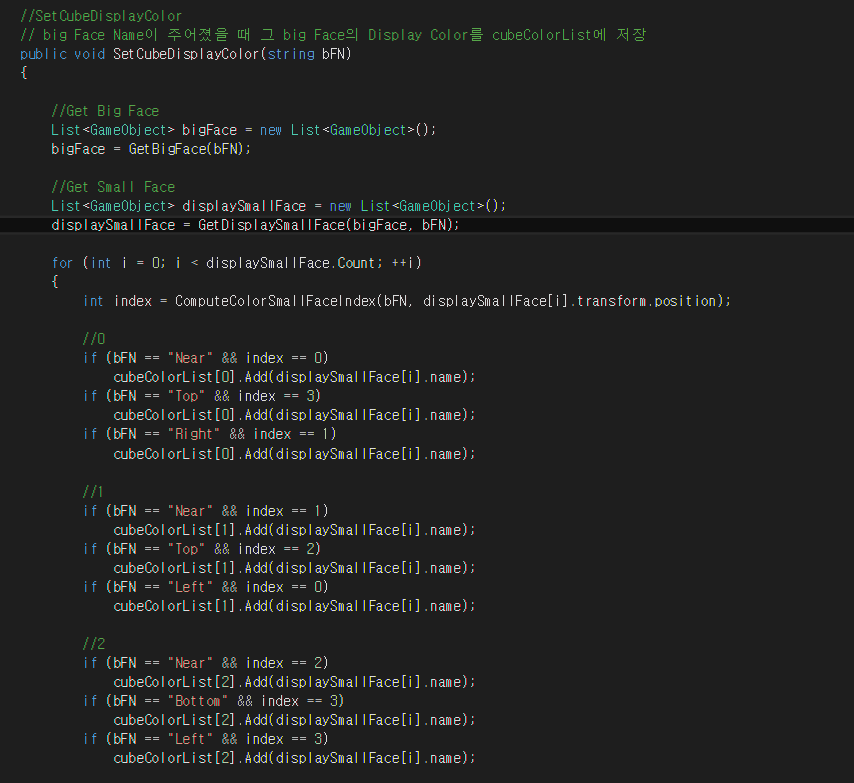Click the if line with "Left" && index == 0

coord(205,587)
